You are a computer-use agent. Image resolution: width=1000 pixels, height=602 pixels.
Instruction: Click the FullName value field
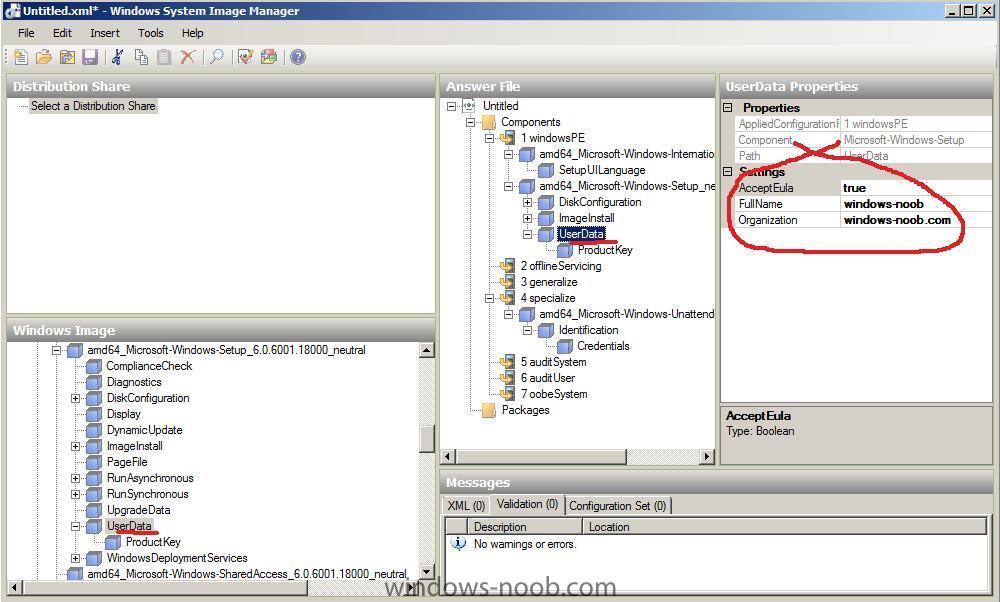917,204
